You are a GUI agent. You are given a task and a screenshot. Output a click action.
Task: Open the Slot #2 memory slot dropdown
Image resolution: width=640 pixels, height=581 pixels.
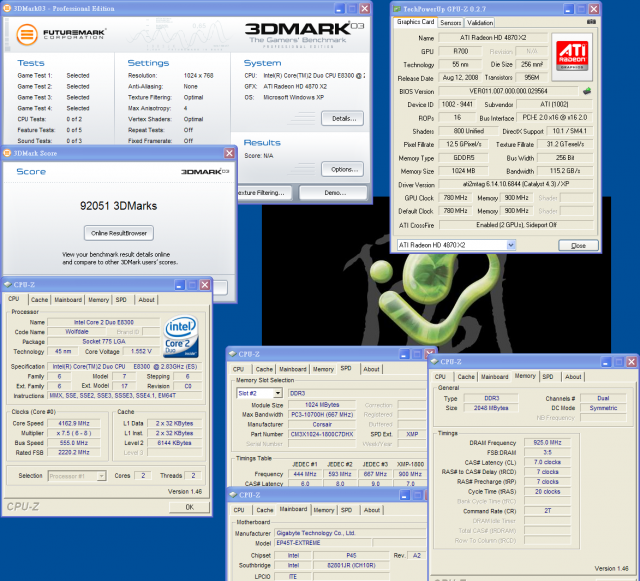click(x=278, y=393)
